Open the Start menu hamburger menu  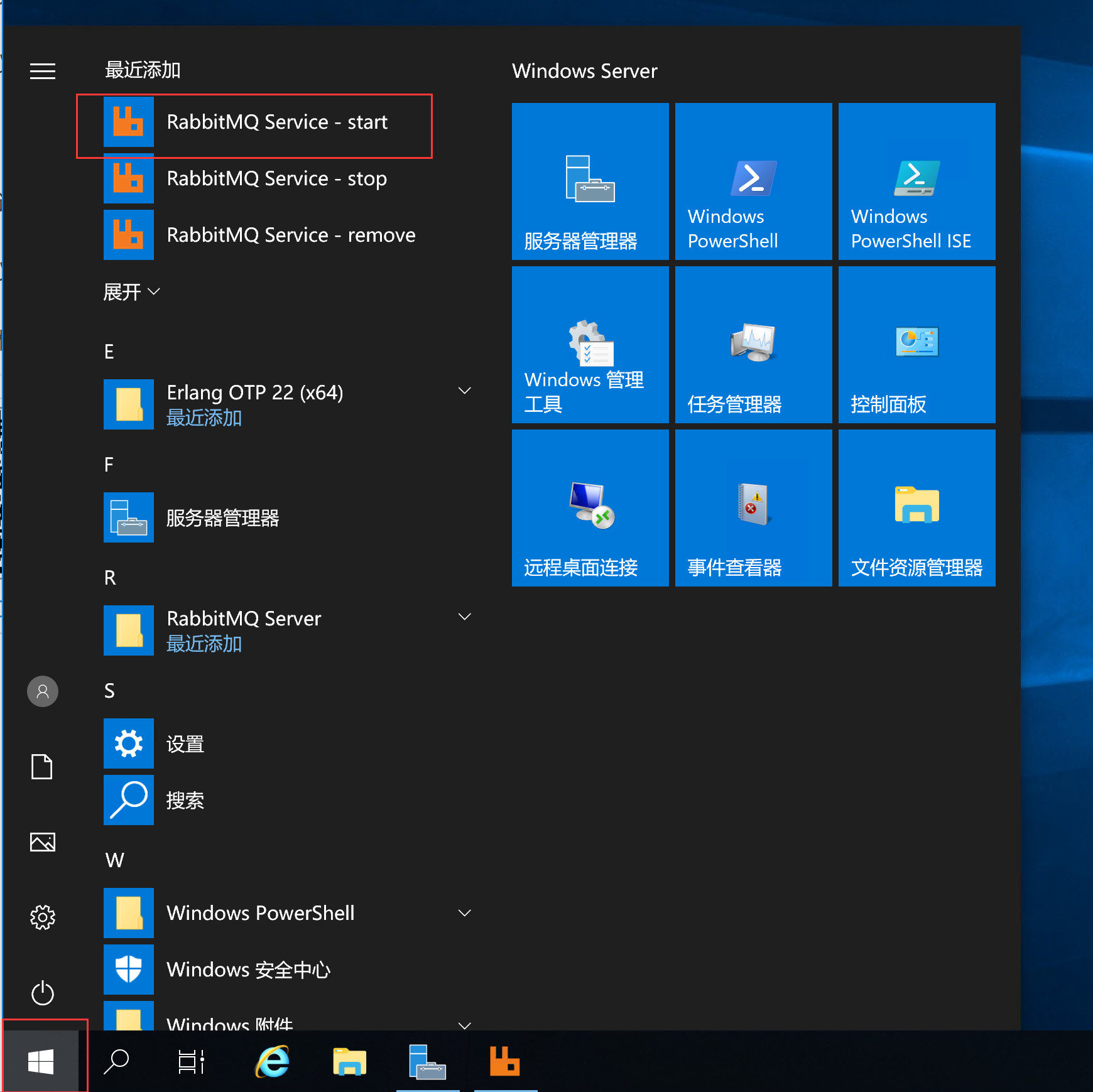(x=42, y=71)
